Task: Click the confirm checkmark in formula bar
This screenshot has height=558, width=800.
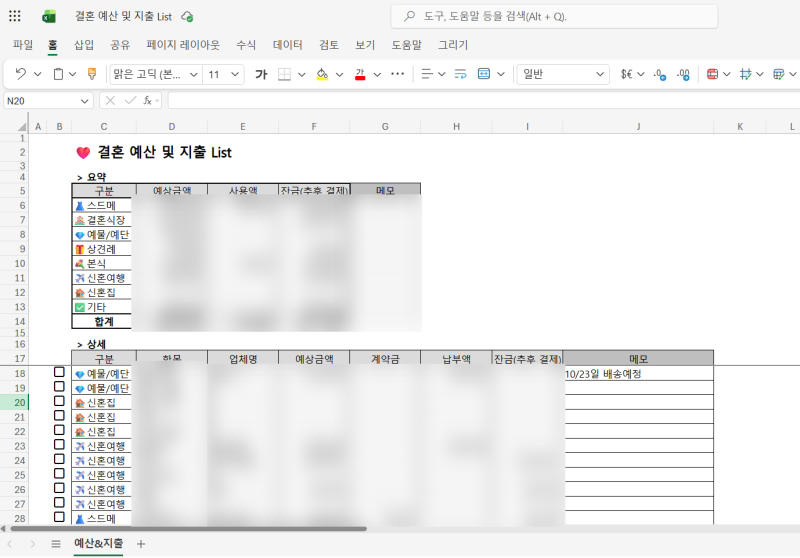Action: [x=130, y=100]
